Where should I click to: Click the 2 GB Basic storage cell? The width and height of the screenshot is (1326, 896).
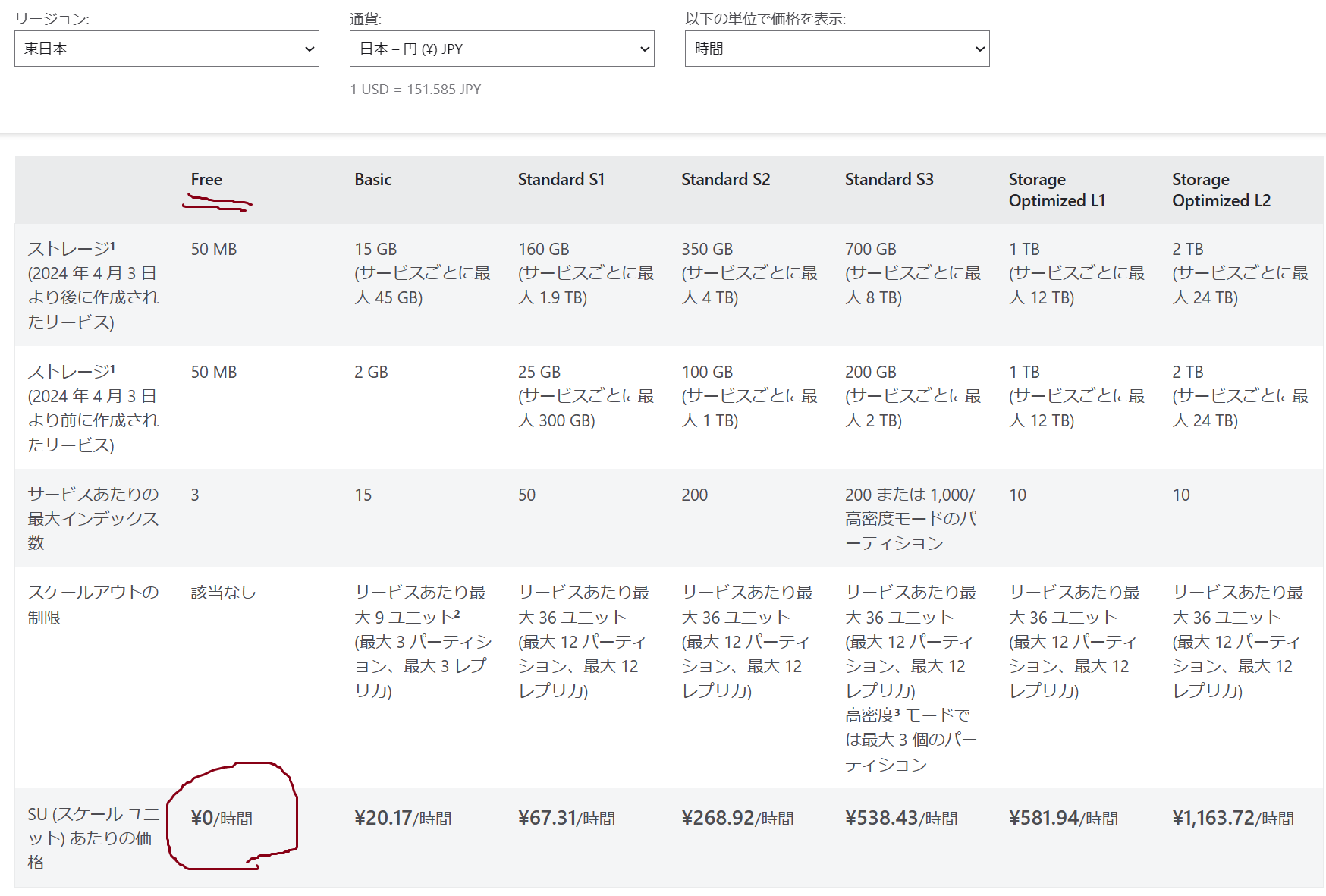click(x=371, y=373)
